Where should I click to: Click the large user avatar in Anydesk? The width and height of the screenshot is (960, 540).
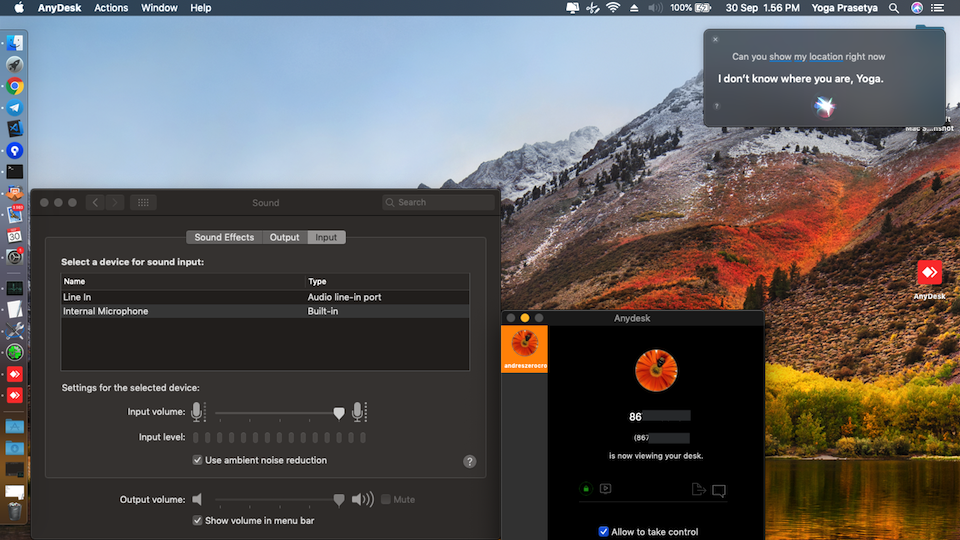coord(656,370)
